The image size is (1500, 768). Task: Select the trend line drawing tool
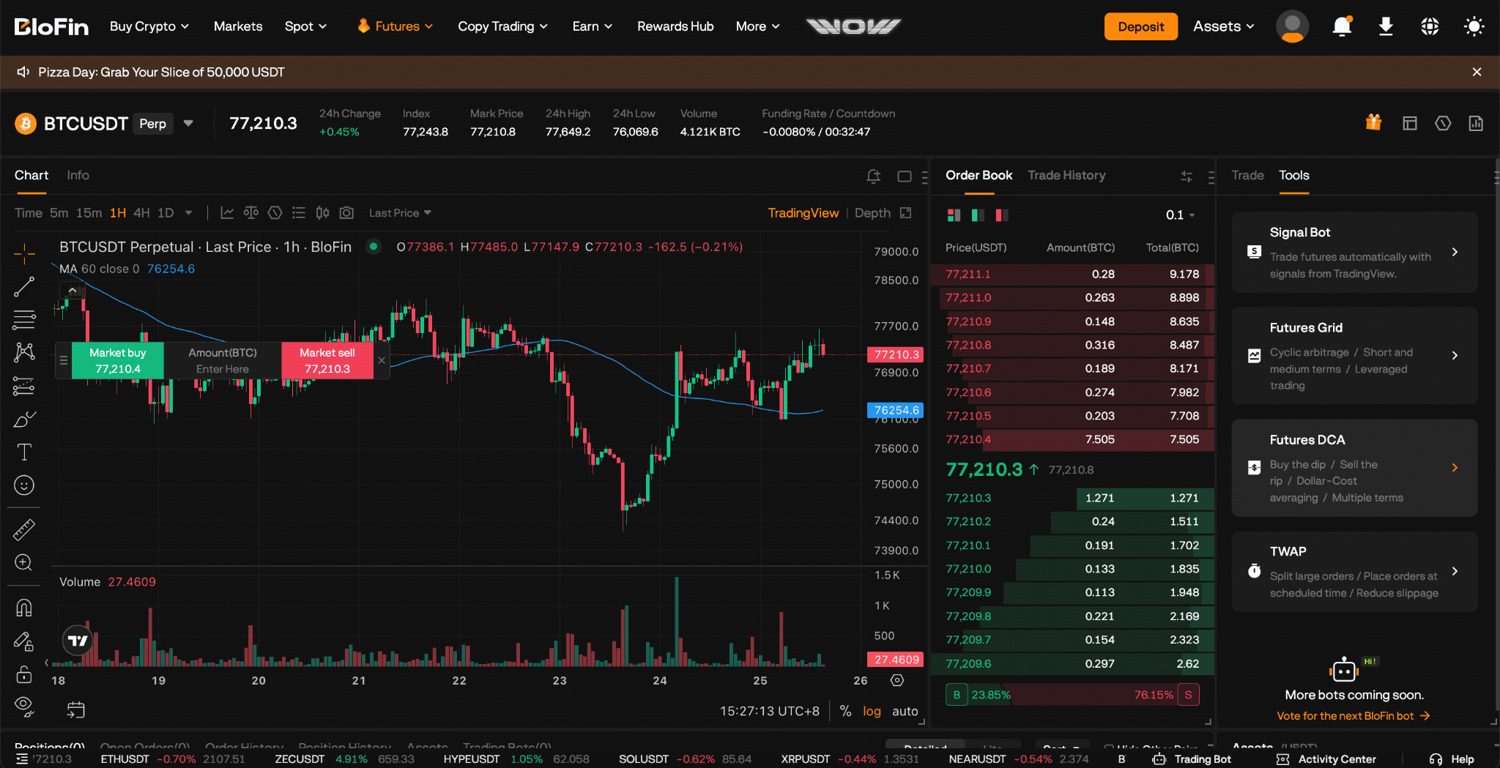[x=24, y=287]
